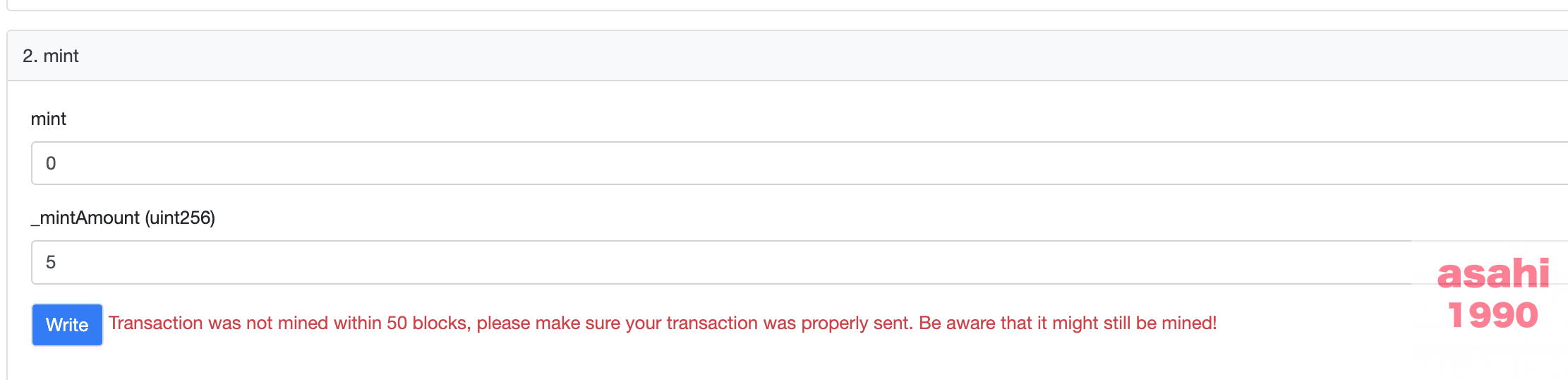The image size is (1568, 380).
Task: Focus the _mintAmount input field
Action: click(x=706, y=262)
